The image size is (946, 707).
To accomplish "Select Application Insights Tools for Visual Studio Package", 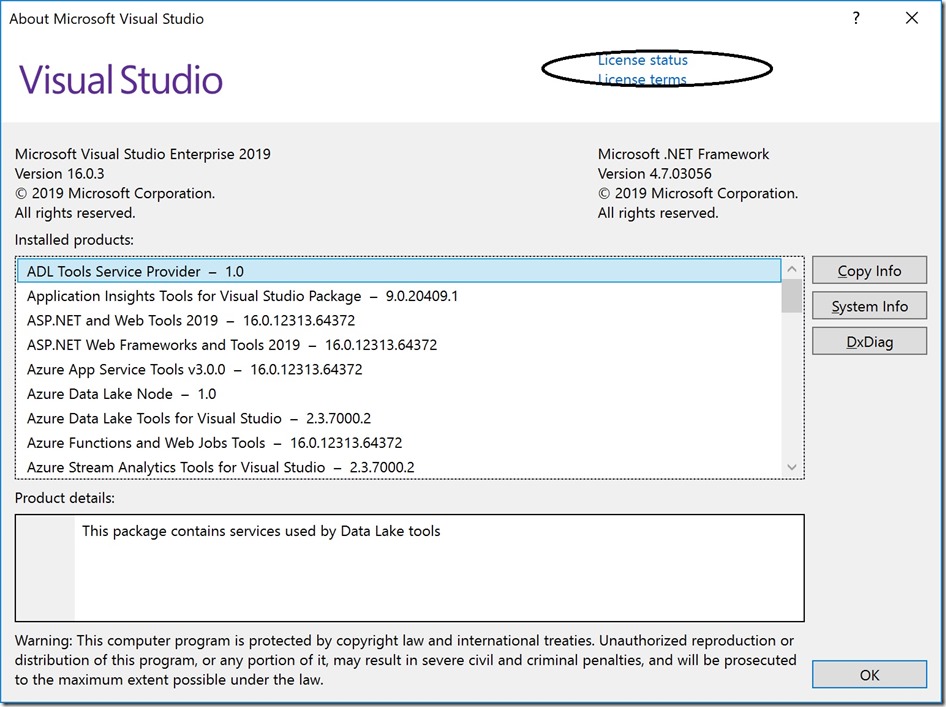I will coord(399,296).
